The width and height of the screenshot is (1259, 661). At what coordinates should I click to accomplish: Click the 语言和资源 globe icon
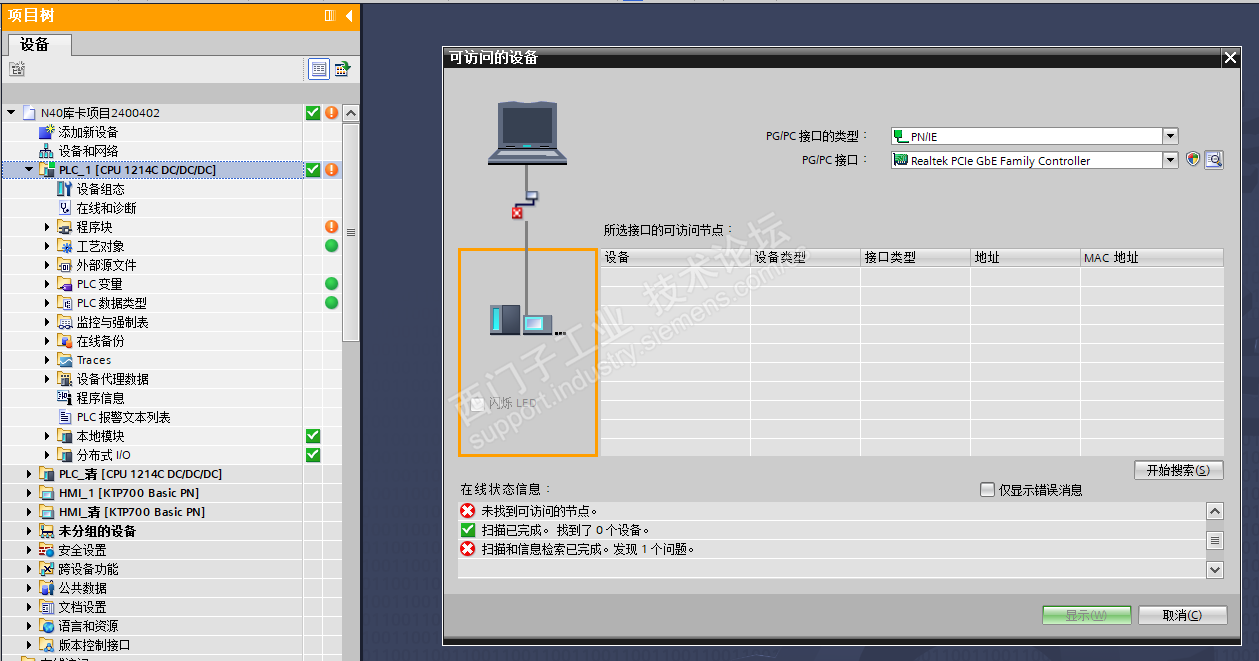(x=47, y=626)
